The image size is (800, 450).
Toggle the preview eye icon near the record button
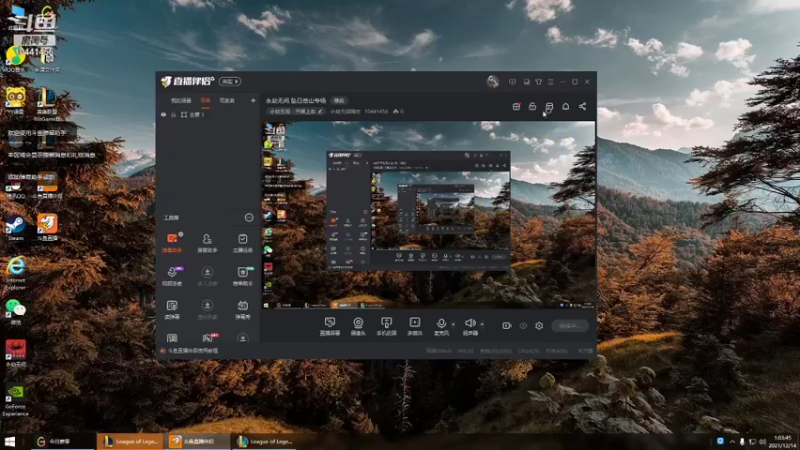click(523, 326)
